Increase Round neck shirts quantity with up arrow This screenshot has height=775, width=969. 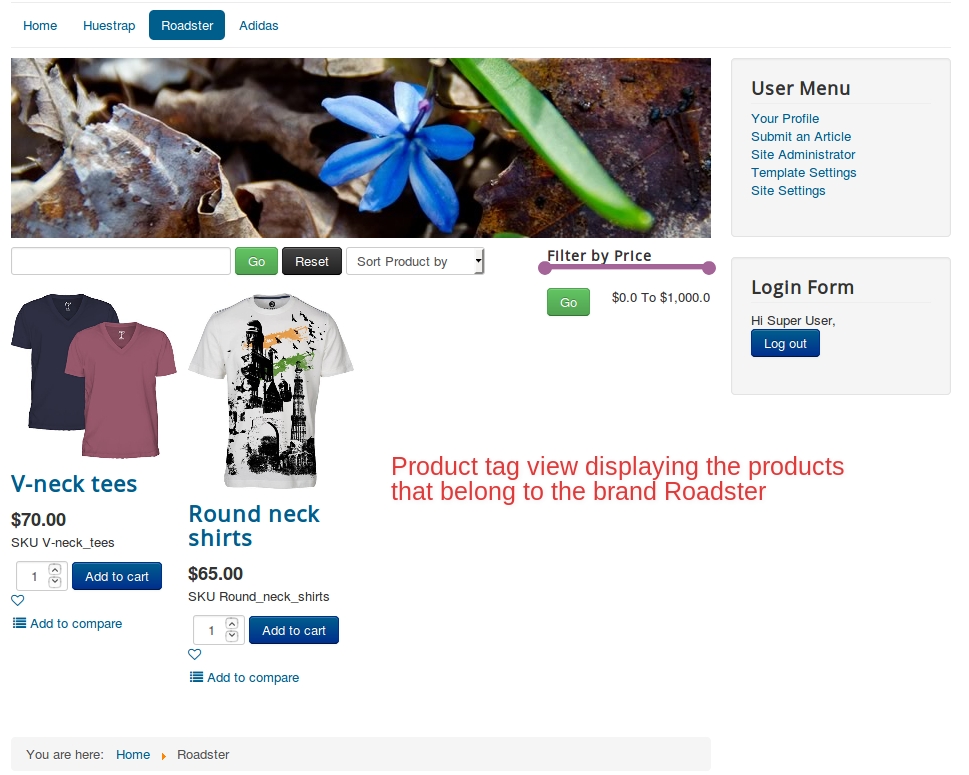point(232,624)
